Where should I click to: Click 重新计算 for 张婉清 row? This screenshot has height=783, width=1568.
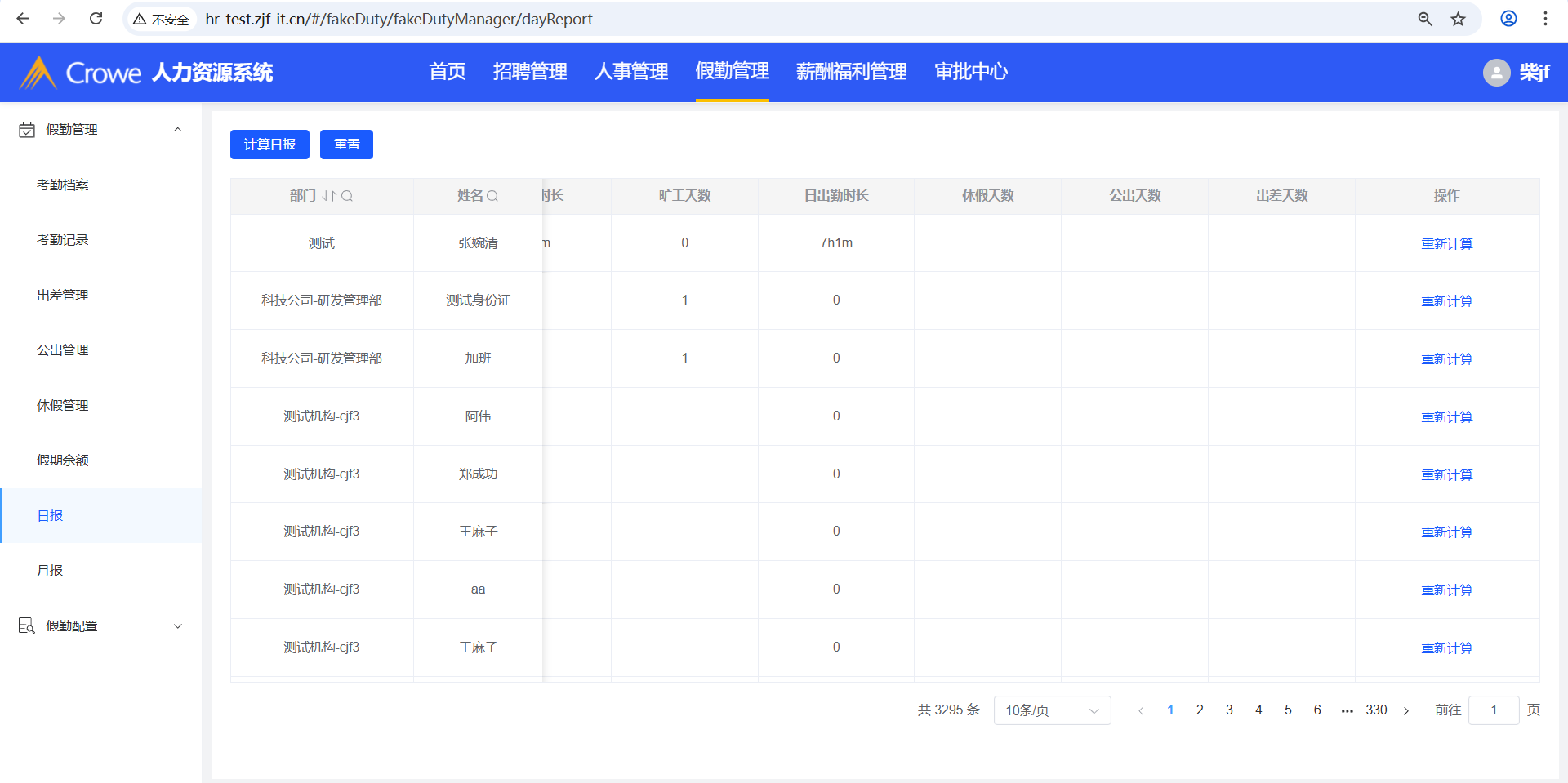point(1446,243)
